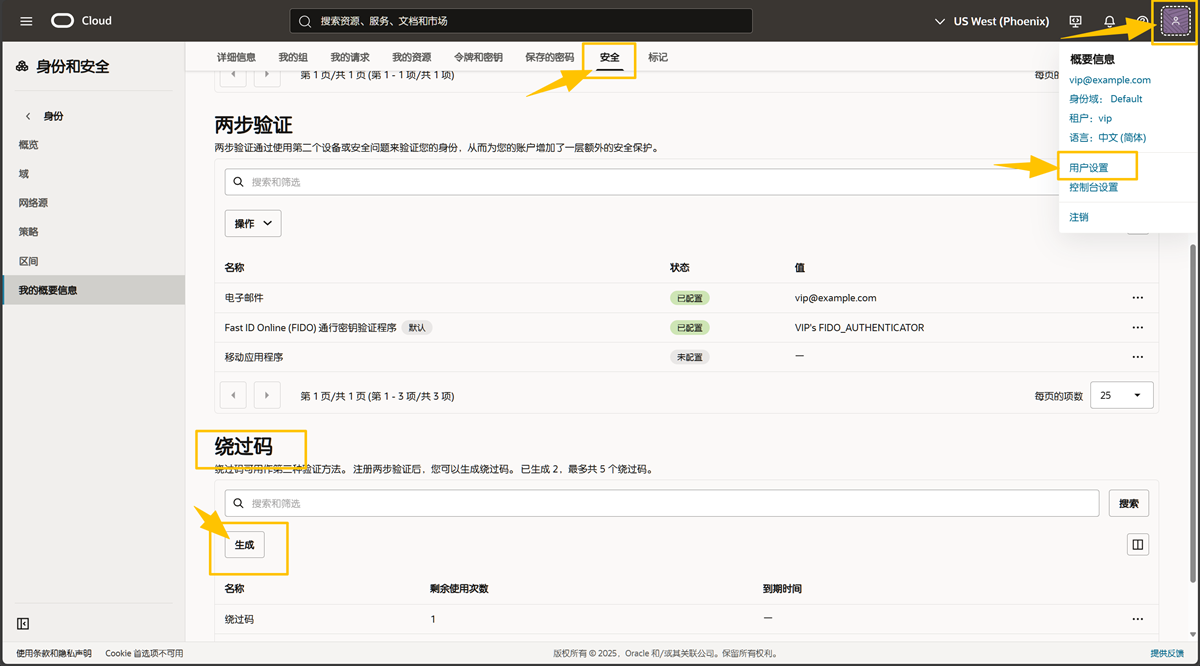Image resolution: width=1200 pixels, height=666 pixels.
Task: Select 策略 in the left sidebar
Action: (x=28, y=232)
